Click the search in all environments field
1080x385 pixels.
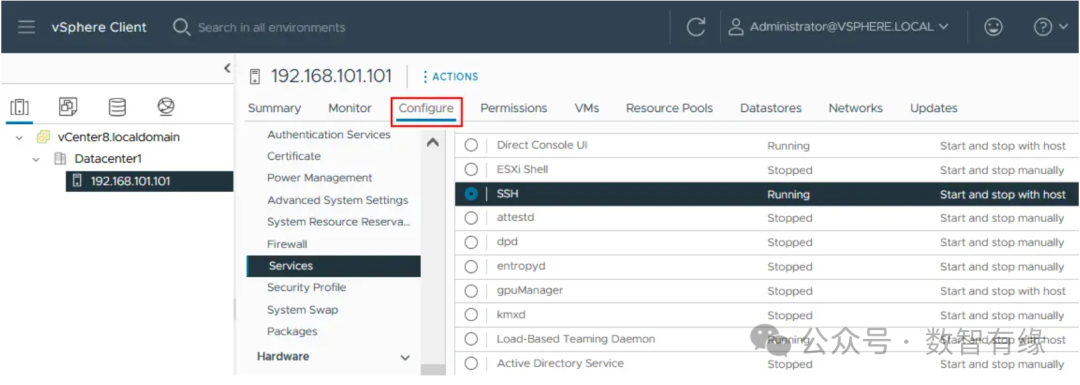click(271, 28)
